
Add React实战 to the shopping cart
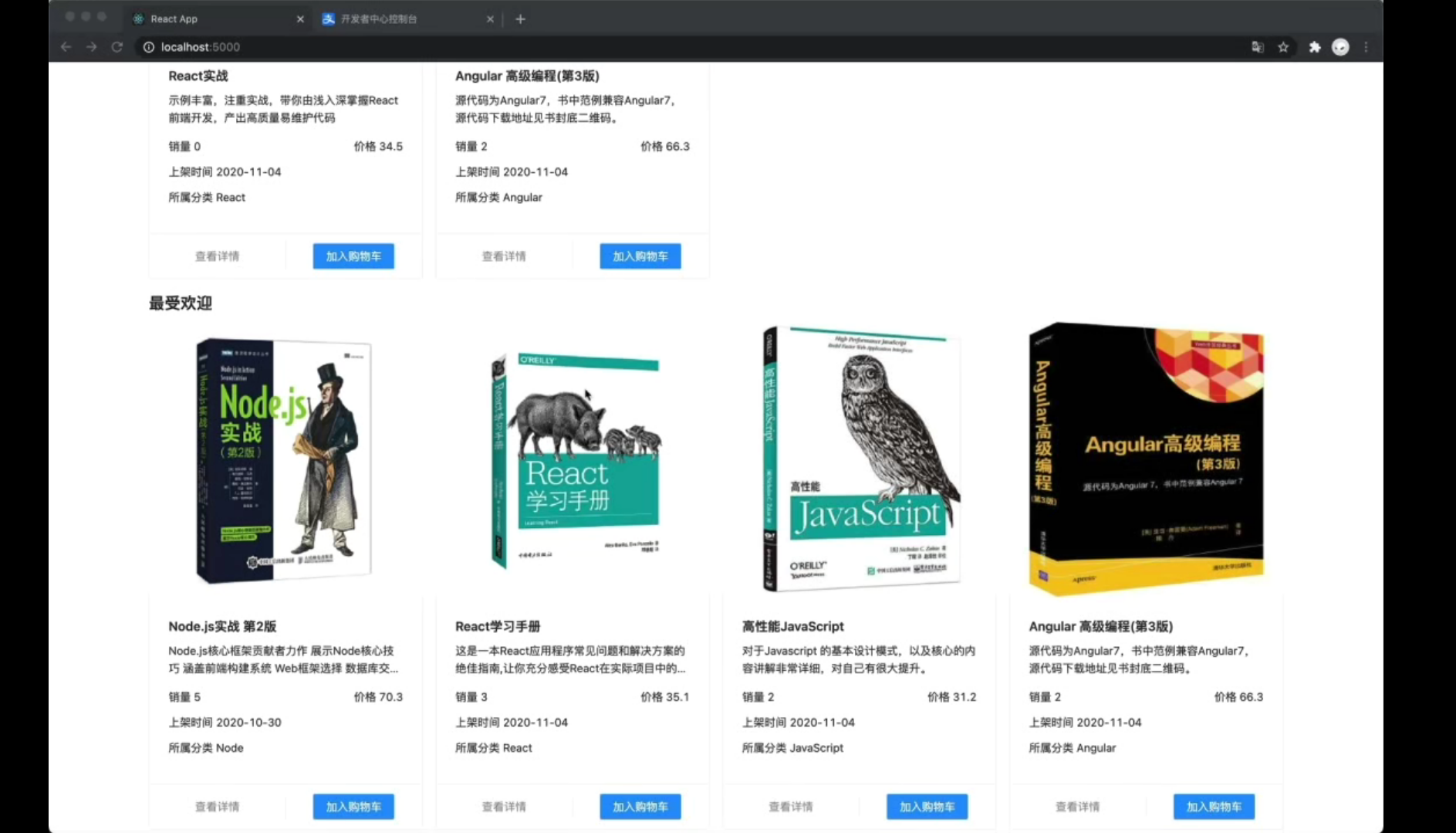[x=353, y=256]
